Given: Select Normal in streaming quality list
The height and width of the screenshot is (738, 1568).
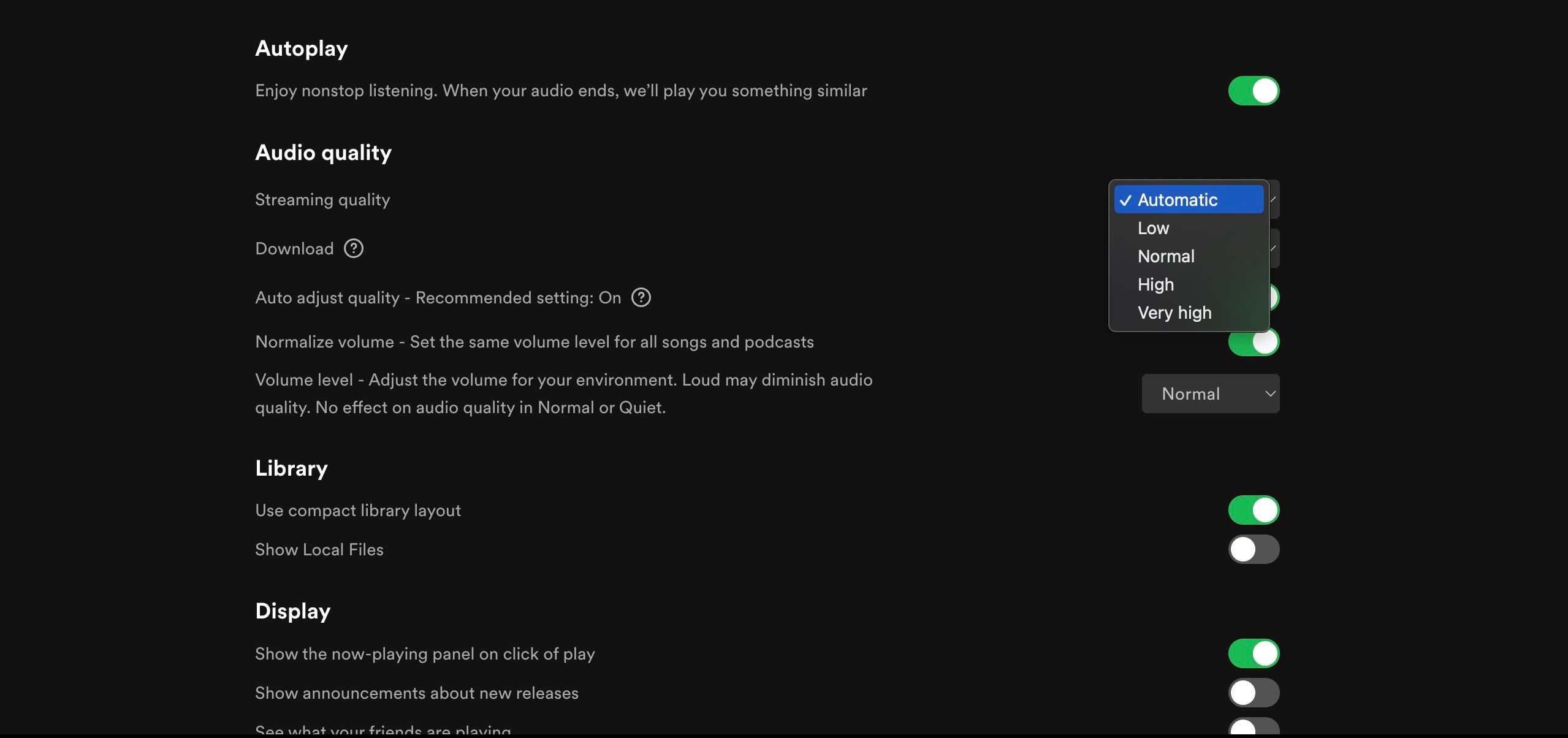Looking at the screenshot, I should (x=1165, y=256).
